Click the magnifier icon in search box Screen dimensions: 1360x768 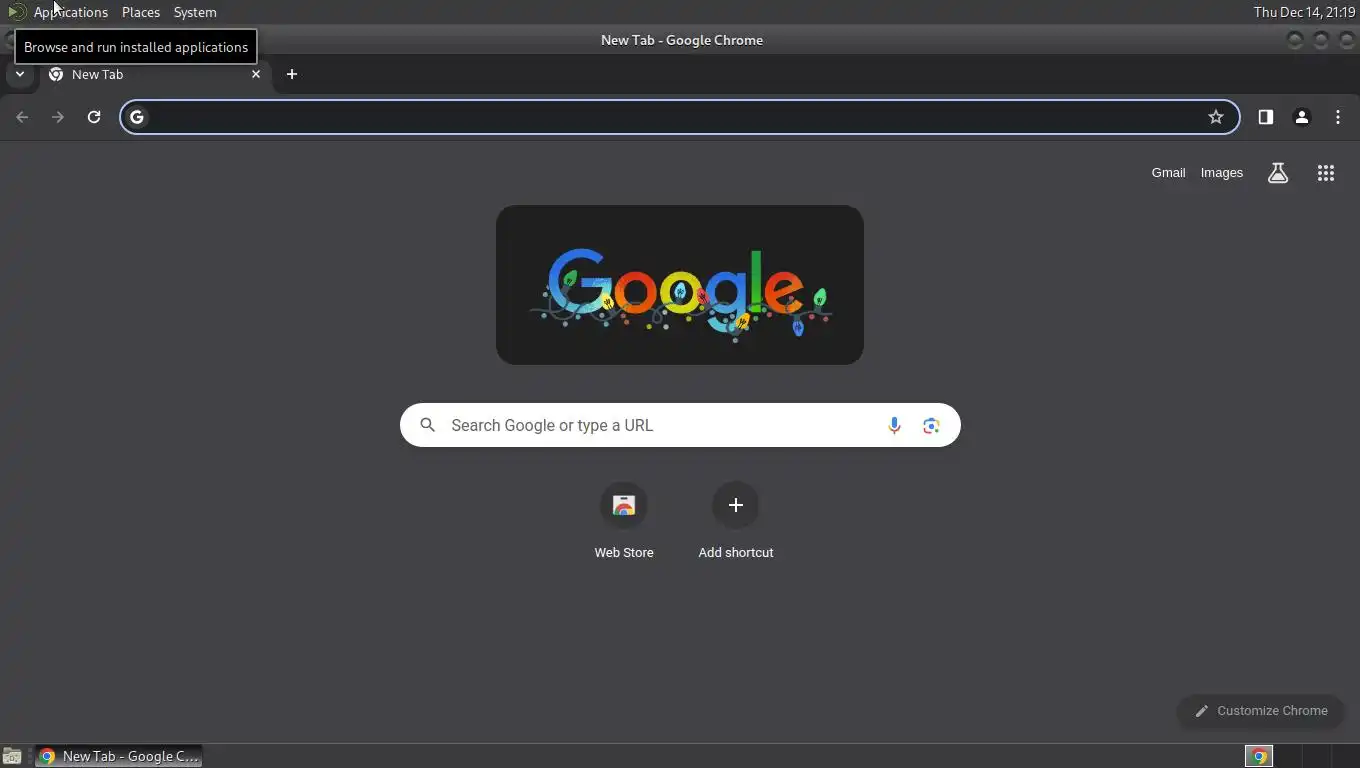click(428, 425)
